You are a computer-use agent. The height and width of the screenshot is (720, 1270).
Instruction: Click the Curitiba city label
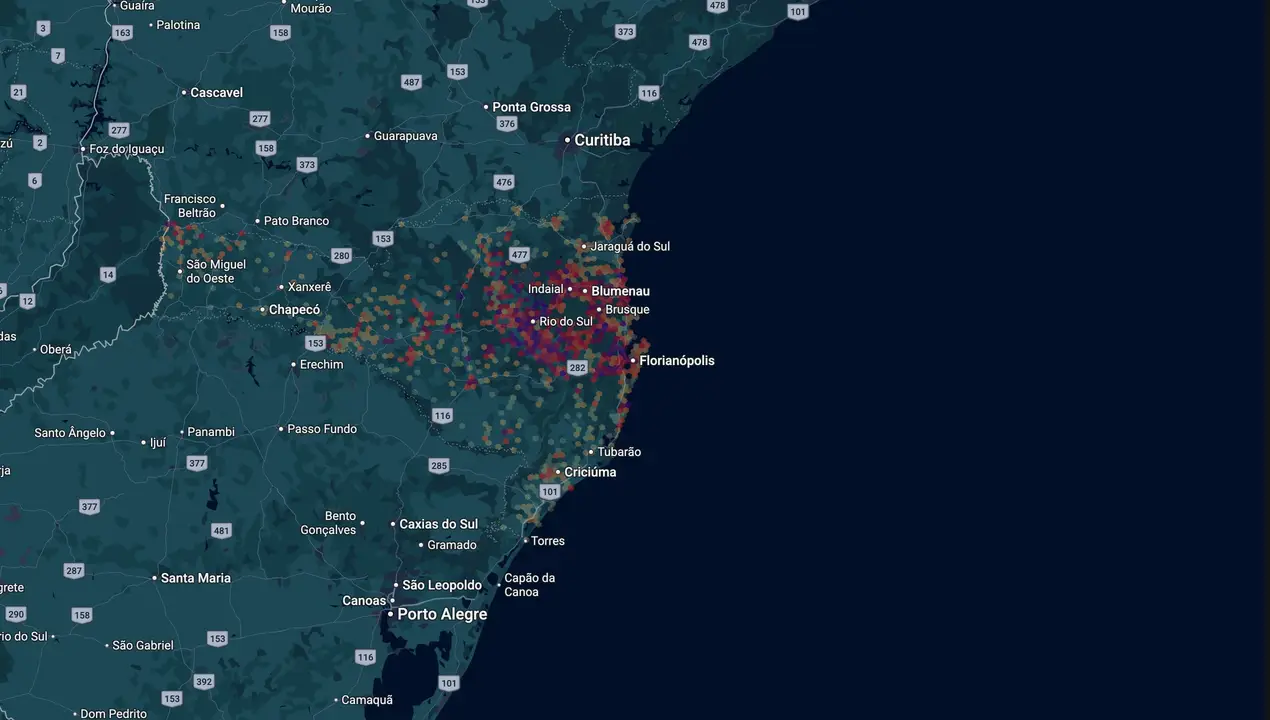click(x=602, y=140)
